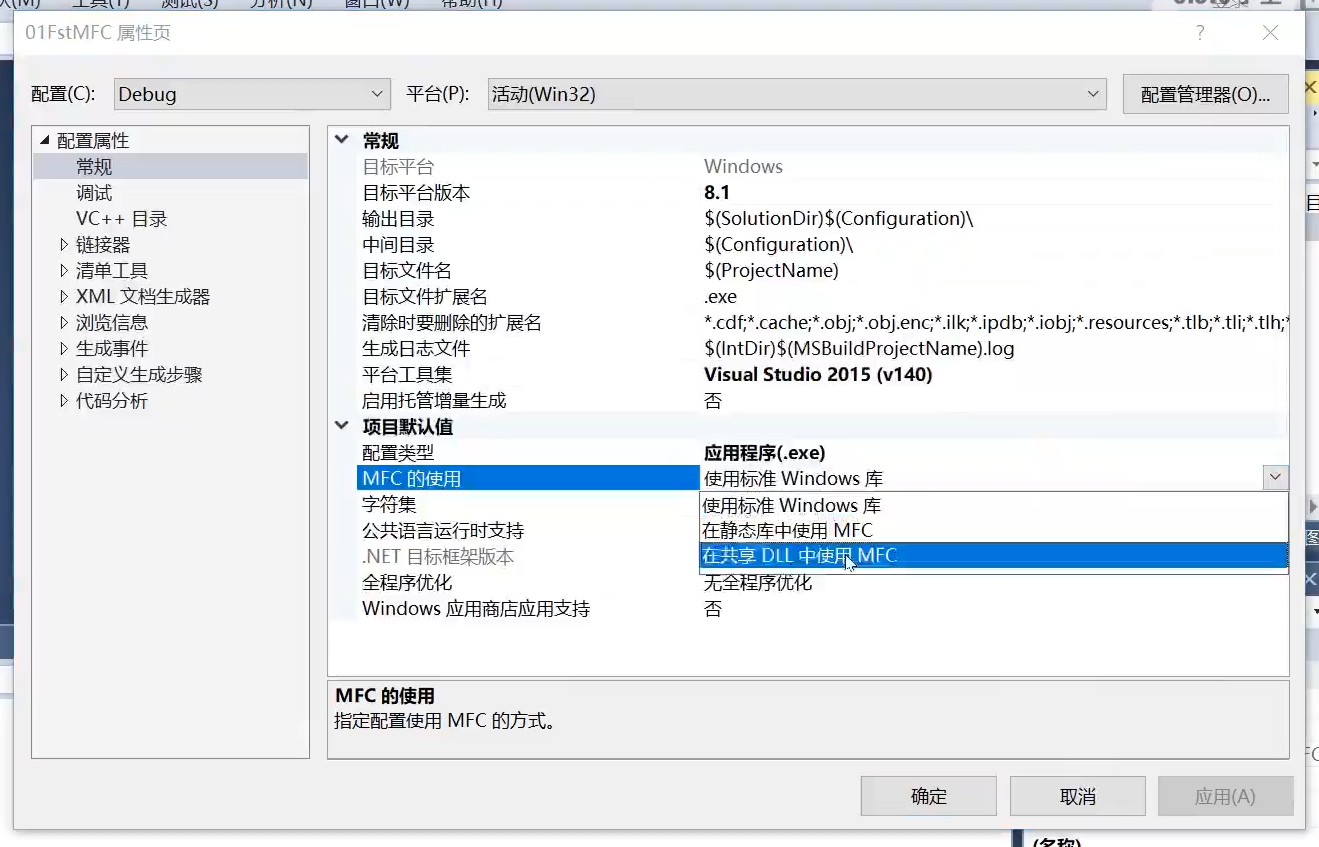Choose 使用标准 Windows 库 option
Image resolution: width=1319 pixels, height=847 pixels.
click(x=790, y=505)
